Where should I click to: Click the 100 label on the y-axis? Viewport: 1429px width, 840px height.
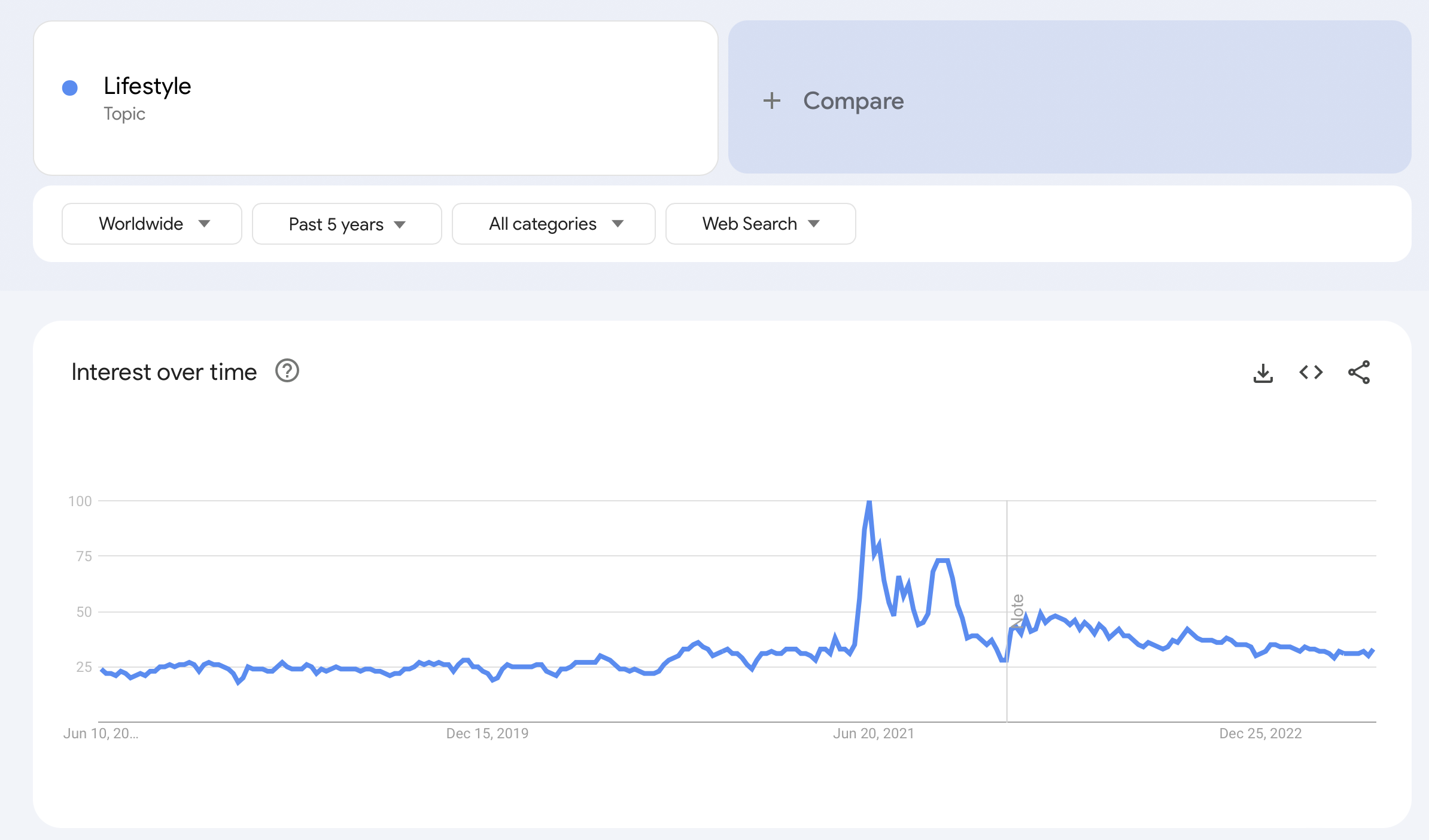(80, 501)
